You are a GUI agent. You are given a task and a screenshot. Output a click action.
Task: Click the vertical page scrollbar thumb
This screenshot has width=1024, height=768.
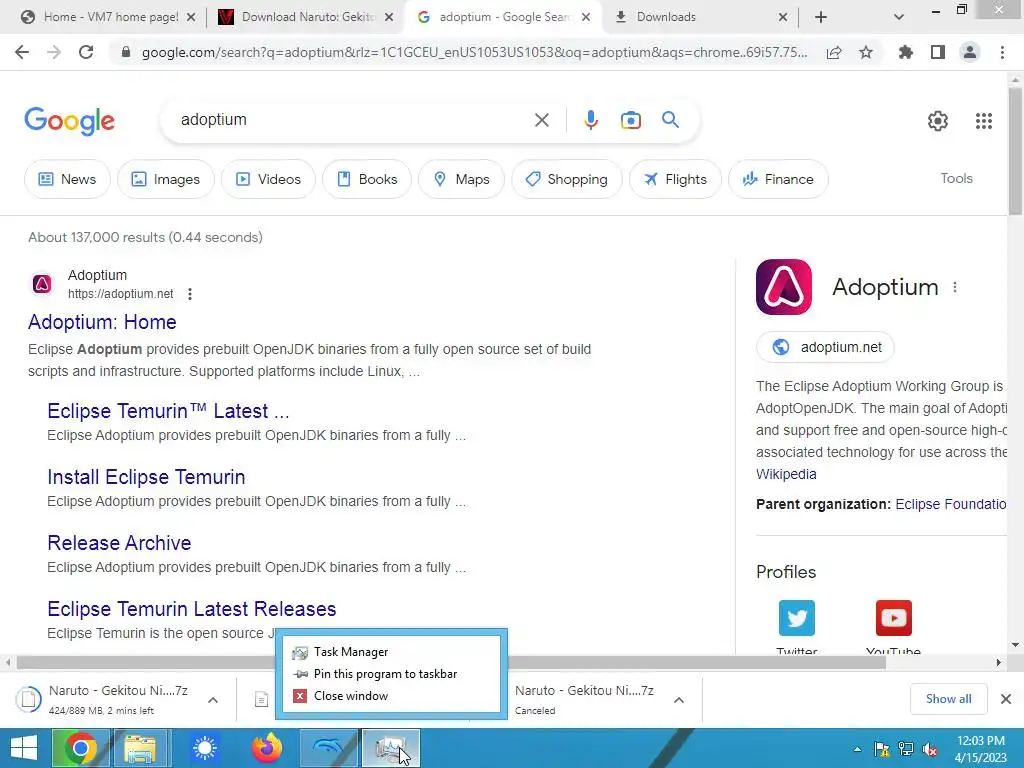[x=1015, y=152]
